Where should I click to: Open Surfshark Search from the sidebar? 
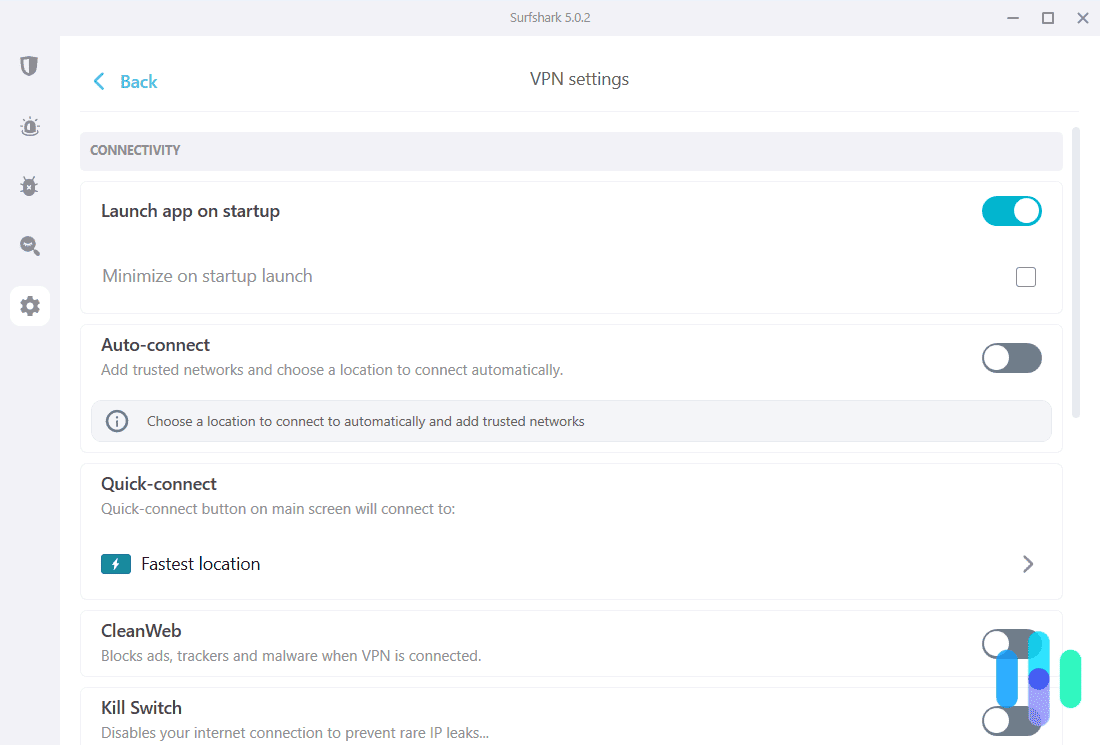pyautogui.click(x=29, y=246)
